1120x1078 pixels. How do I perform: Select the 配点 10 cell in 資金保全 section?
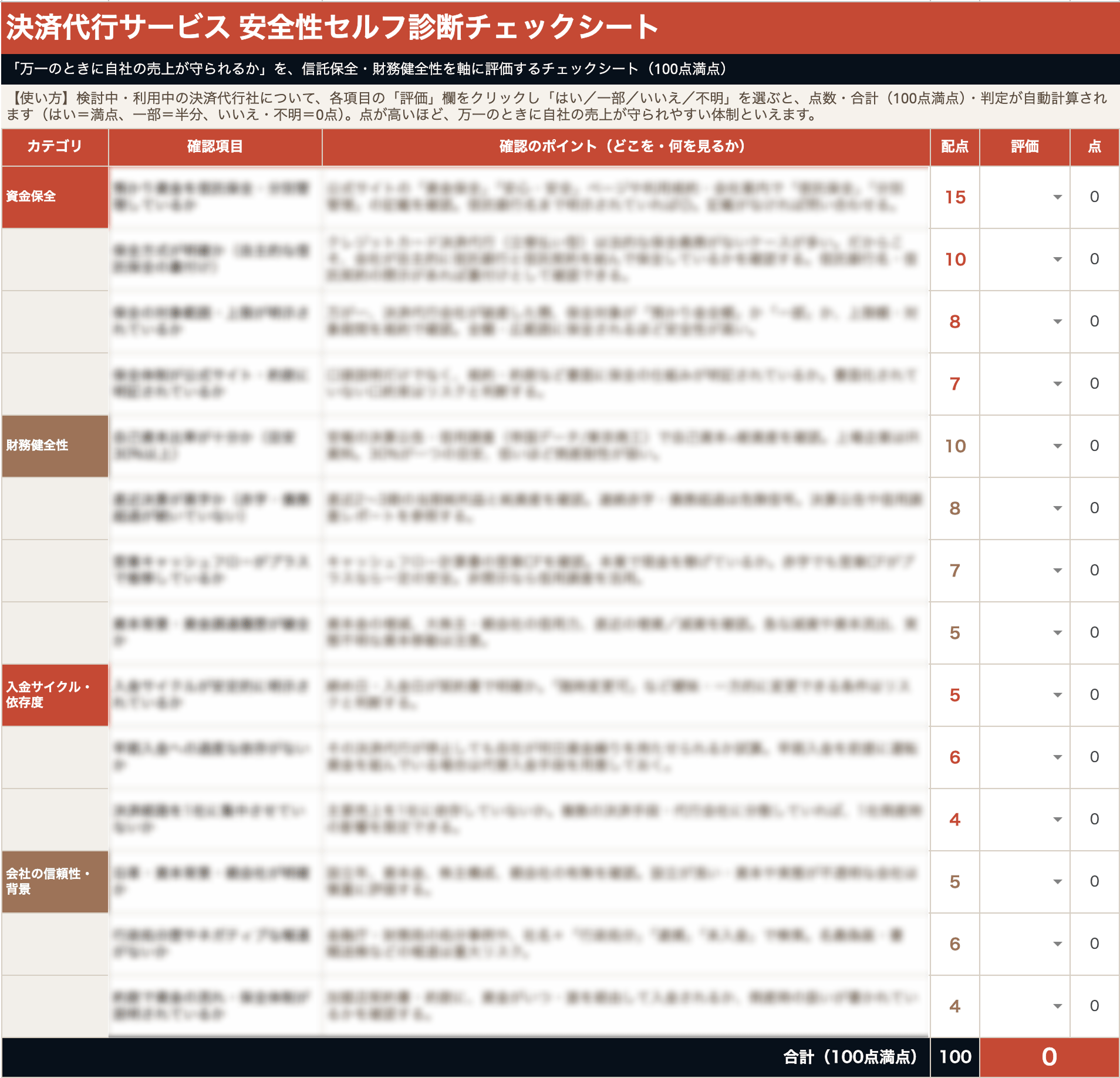pyautogui.click(x=955, y=260)
